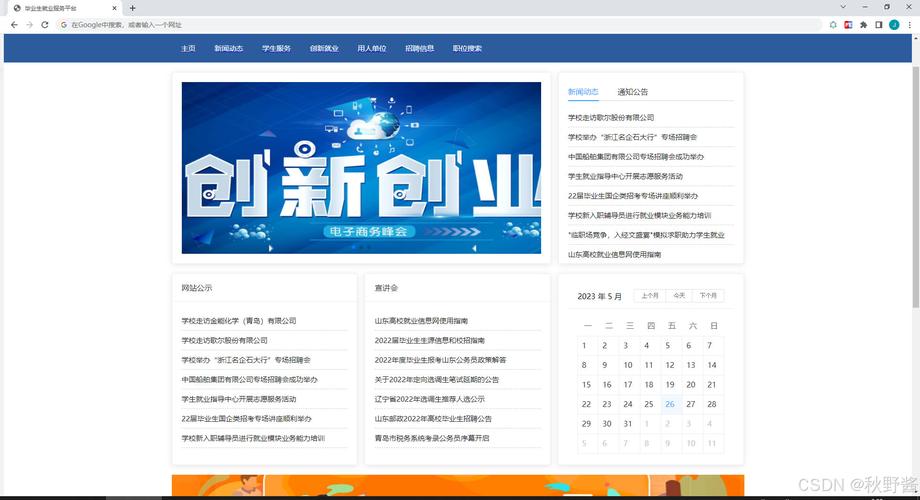
Task: Open 学生服务 in the navigation bar
Action: pos(276,48)
